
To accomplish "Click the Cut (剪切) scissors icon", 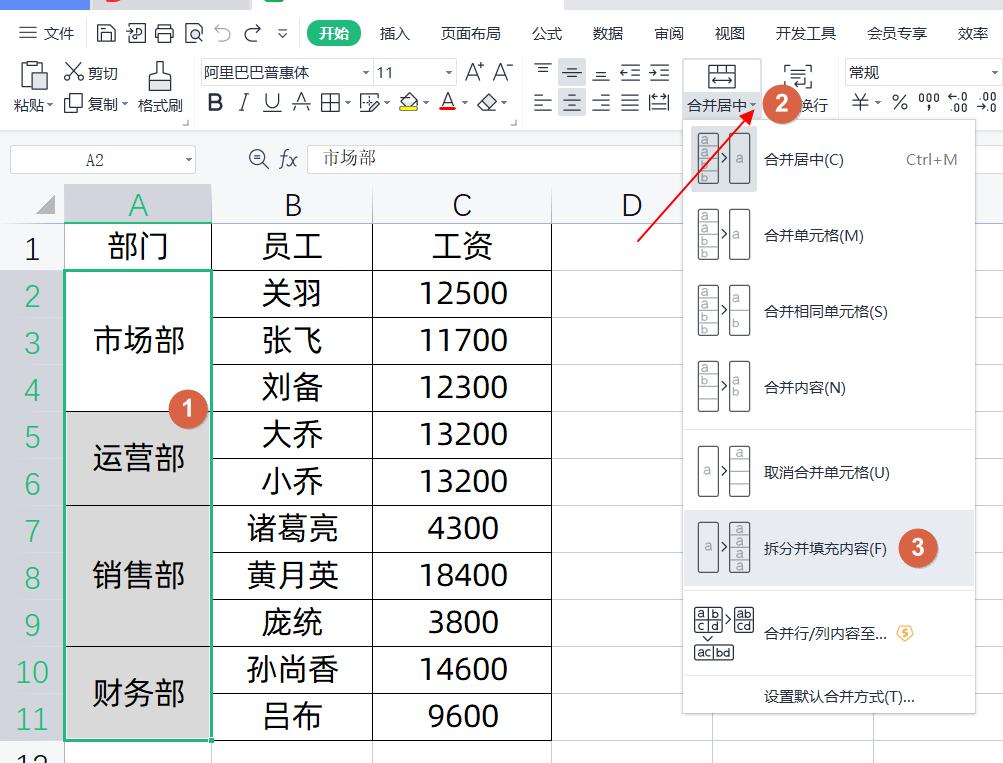I will pos(73,70).
